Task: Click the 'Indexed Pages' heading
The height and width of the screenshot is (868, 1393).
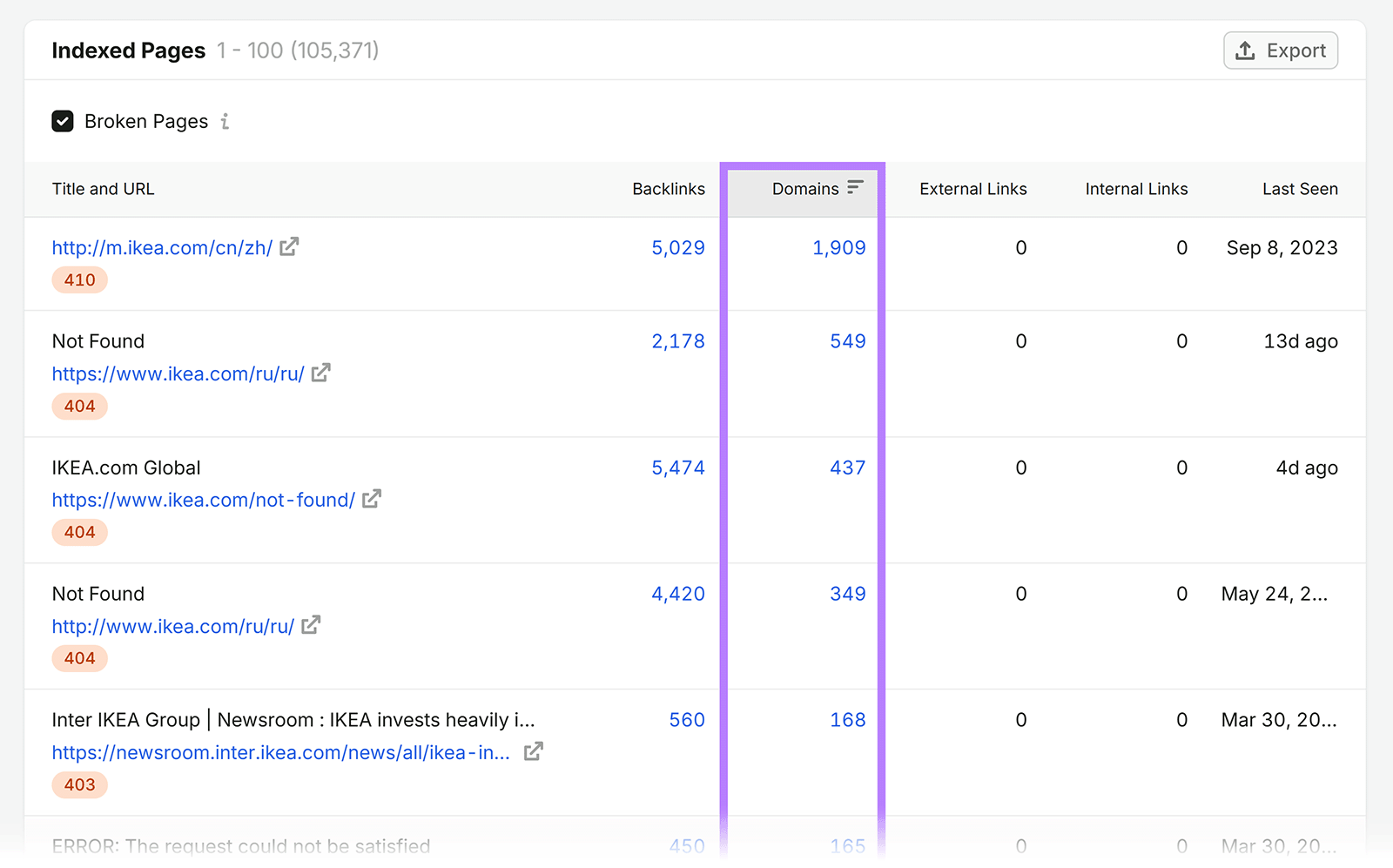Action: [129, 50]
